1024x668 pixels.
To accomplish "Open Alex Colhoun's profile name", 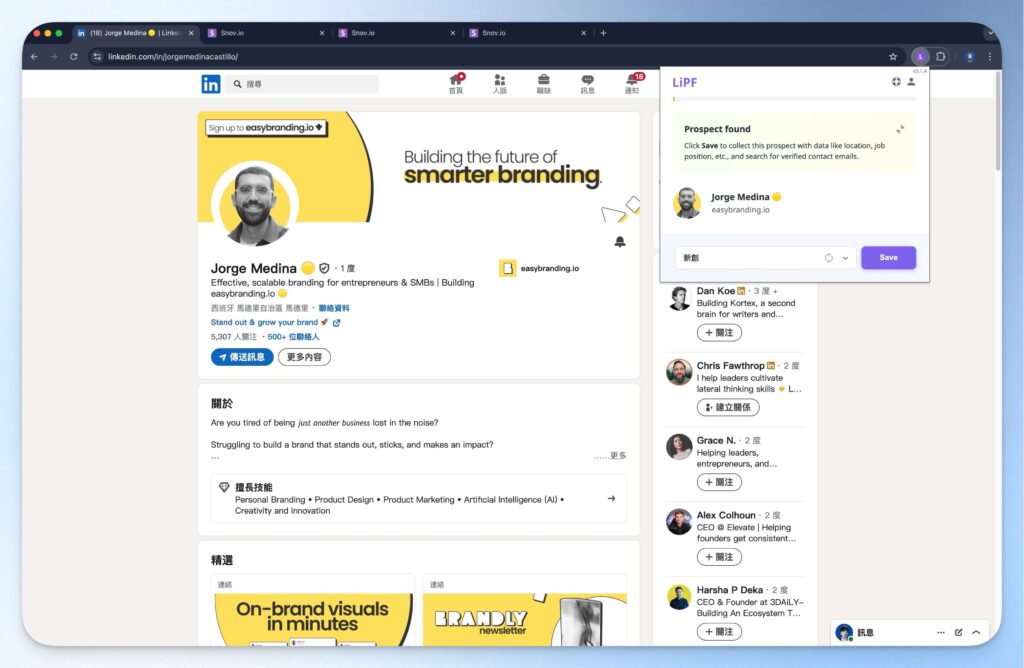I will tap(726, 515).
